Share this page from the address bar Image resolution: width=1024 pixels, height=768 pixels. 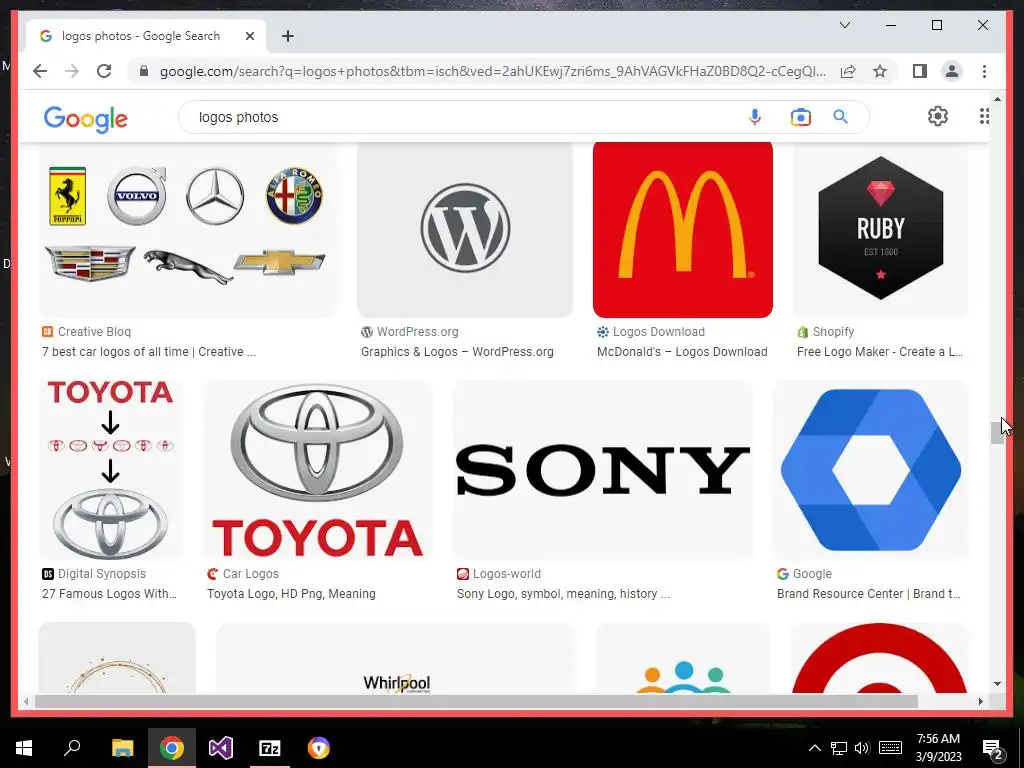[x=848, y=71]
